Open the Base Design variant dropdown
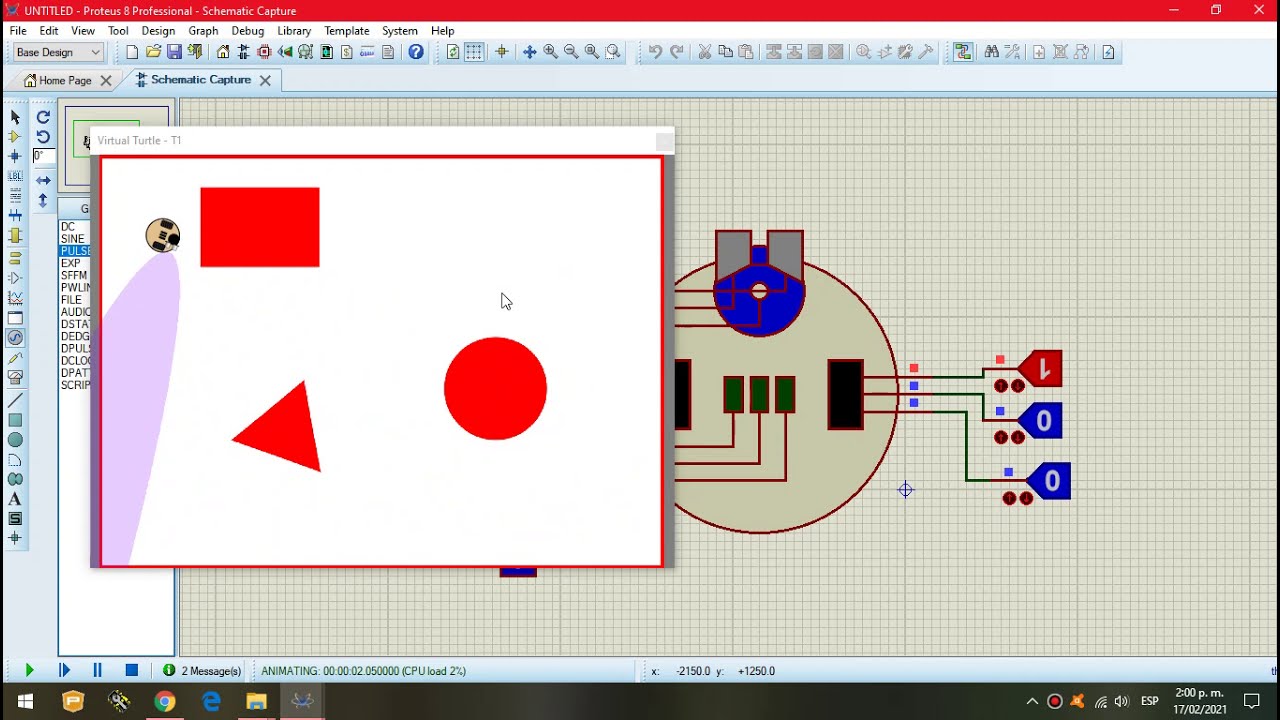 point(59,52)
